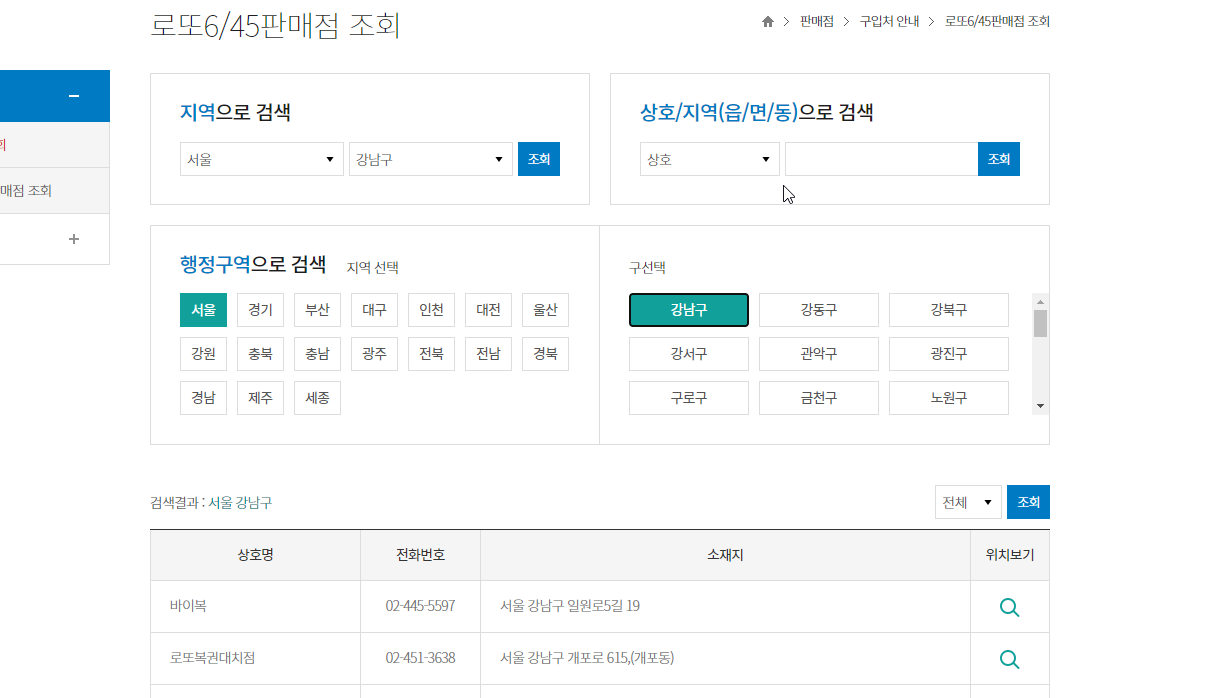This screenshot has height=698, width=1220.
Task: Select 금천구 district button
Action: point(819,398)
